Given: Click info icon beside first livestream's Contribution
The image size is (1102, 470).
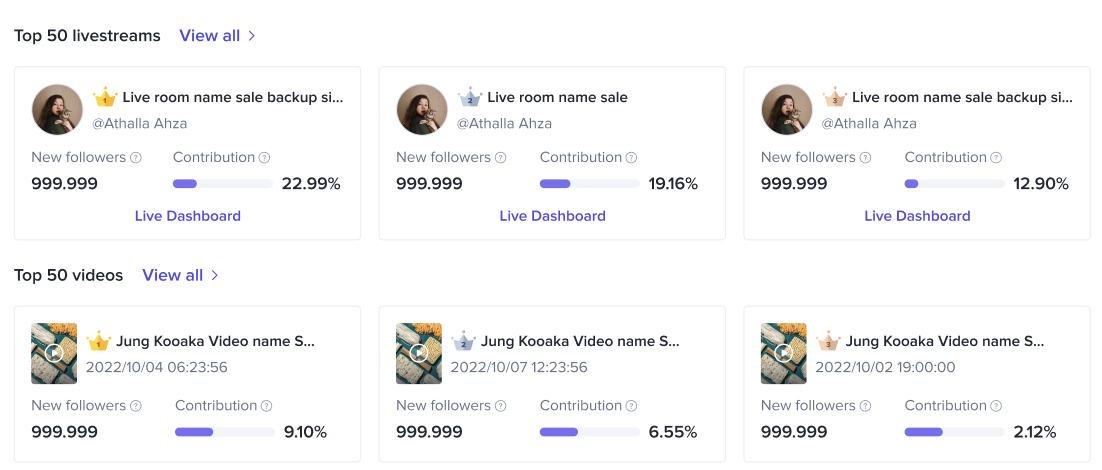Looking at the screenshot, I should click(x=265, y=158).
